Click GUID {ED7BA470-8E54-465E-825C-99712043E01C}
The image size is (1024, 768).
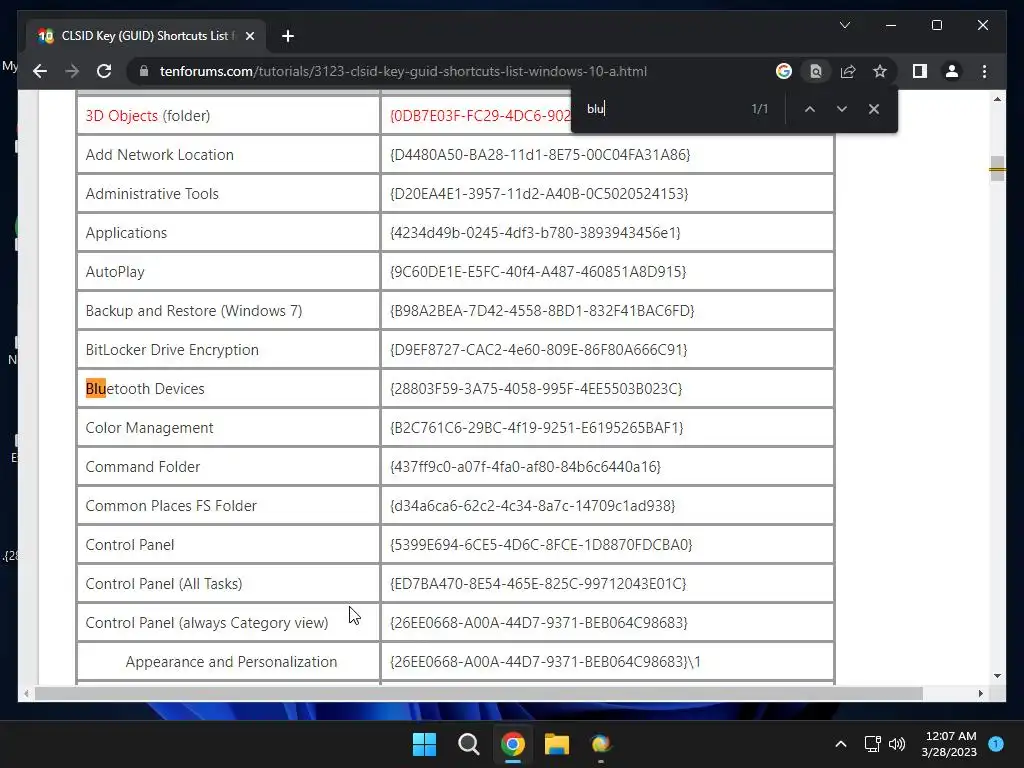tap(538, 583)
